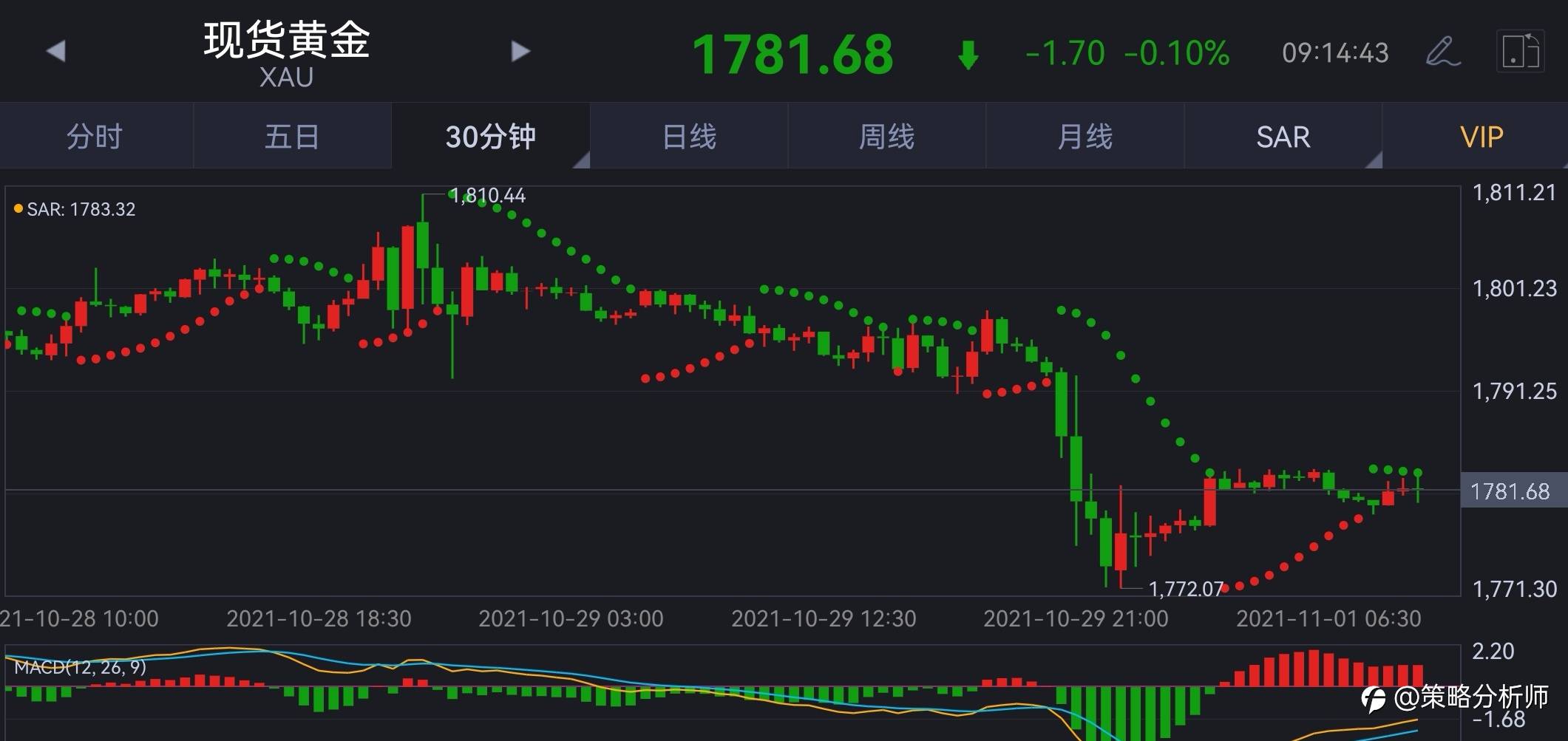The image size is (1568, 741).
Task: Open the drawing pencil tool
Action: 1442,52
